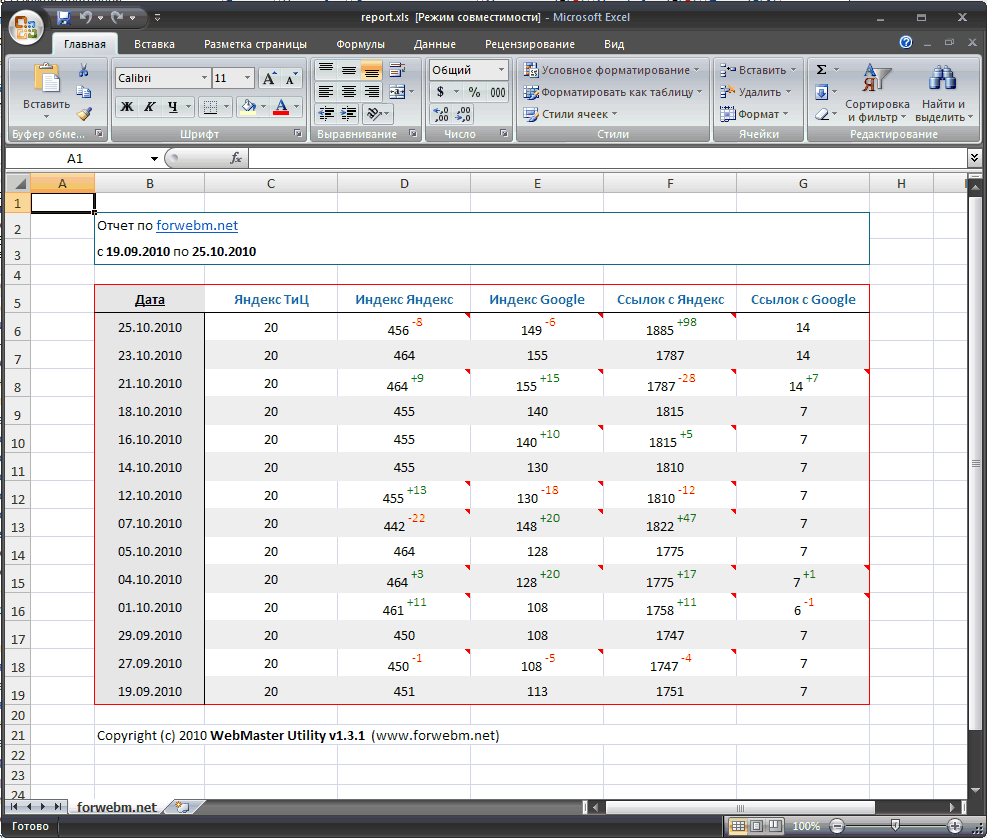The height and width of the screenshot is (838, 987).
Task: Switch to the Формулы ribbon tab
Action: coord(360,44)
